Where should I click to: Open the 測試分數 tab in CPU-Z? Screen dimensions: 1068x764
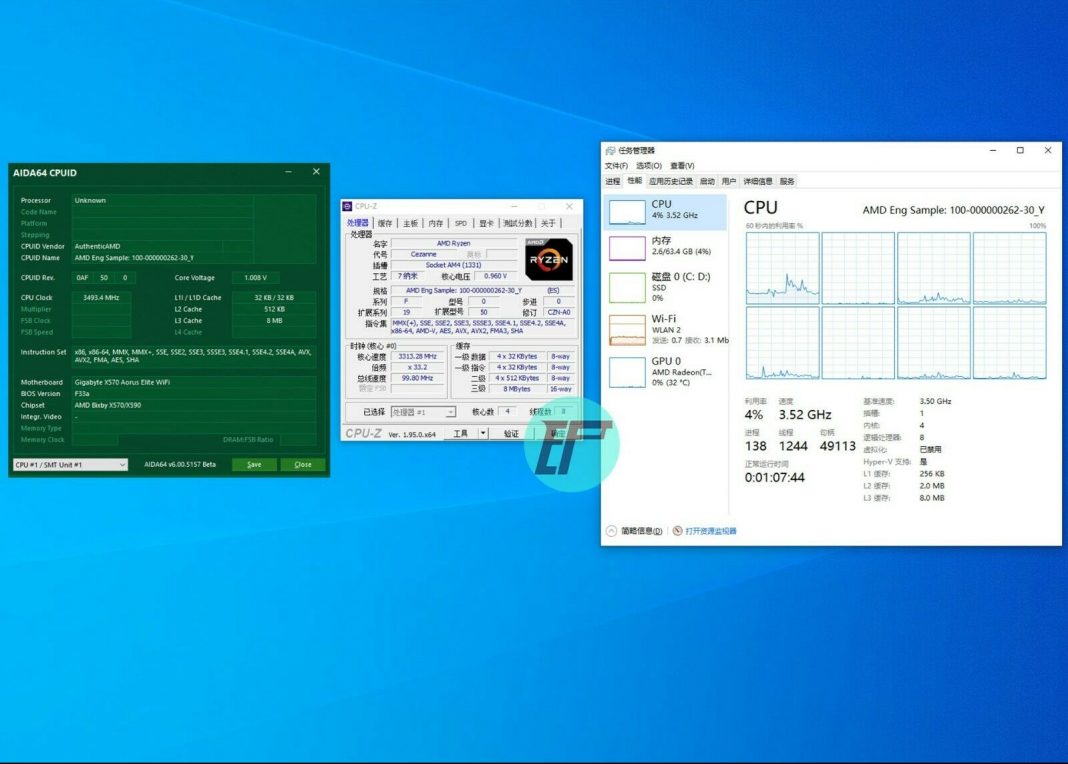pyautogui.click(x=518, y=223)
